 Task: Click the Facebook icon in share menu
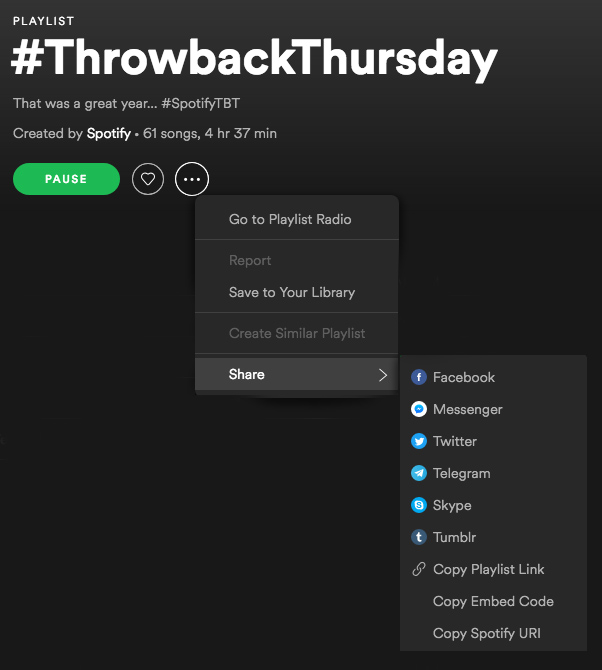click(x=419, y=378)
